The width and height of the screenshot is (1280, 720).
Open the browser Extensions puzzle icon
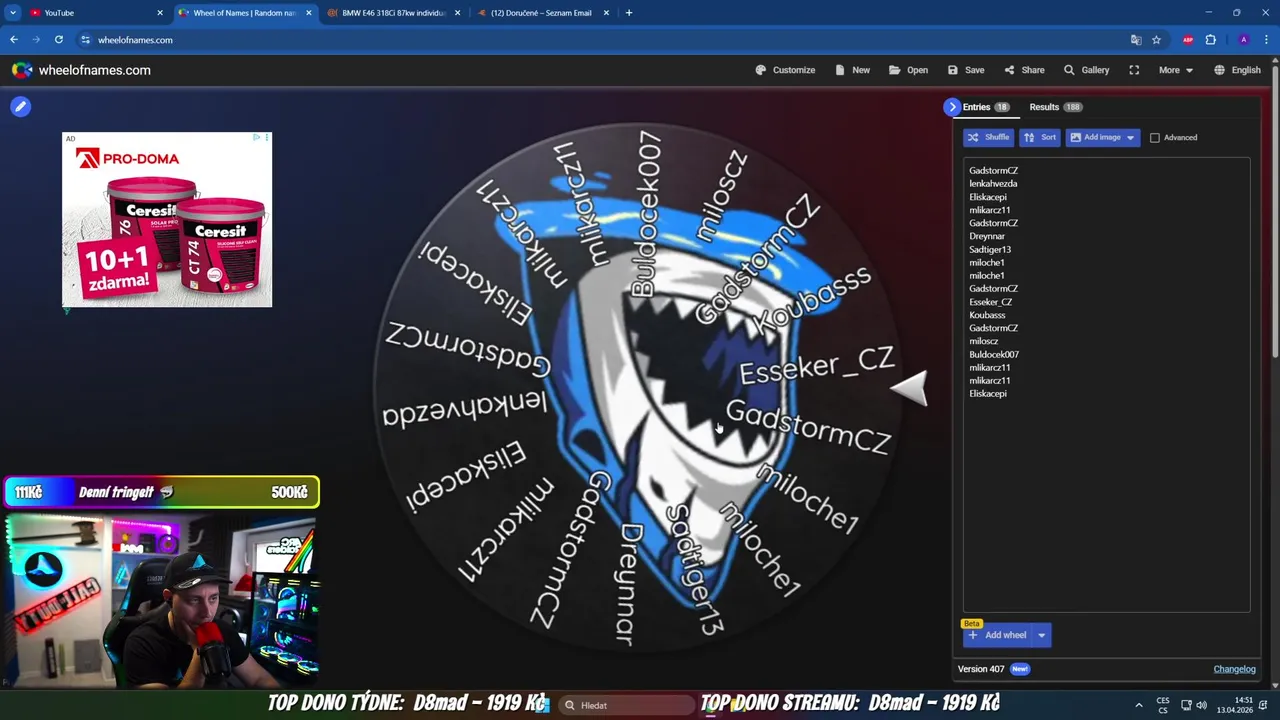(1210, 40)
